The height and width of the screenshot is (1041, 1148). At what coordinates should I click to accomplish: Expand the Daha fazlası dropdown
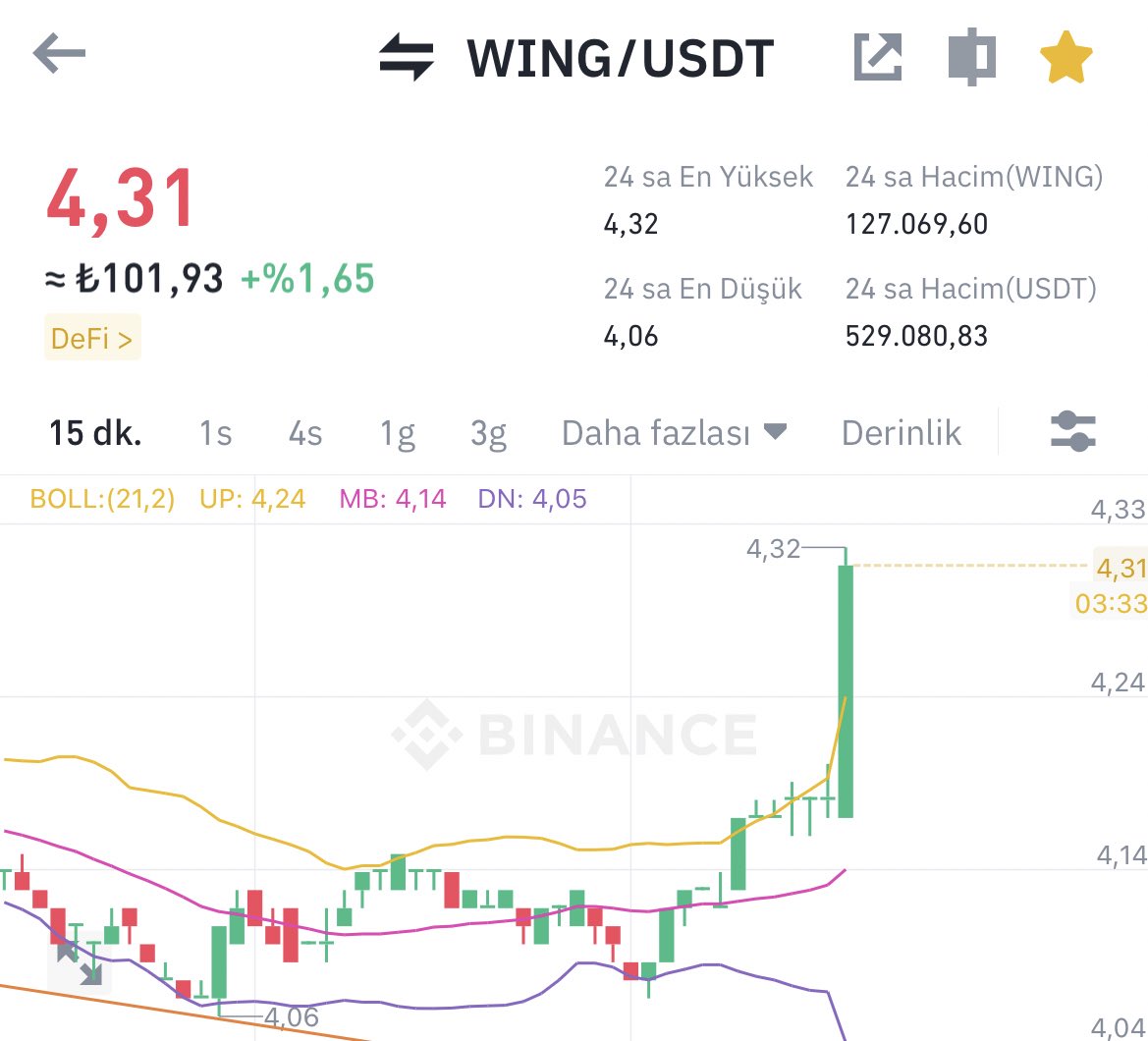point(675,433)
